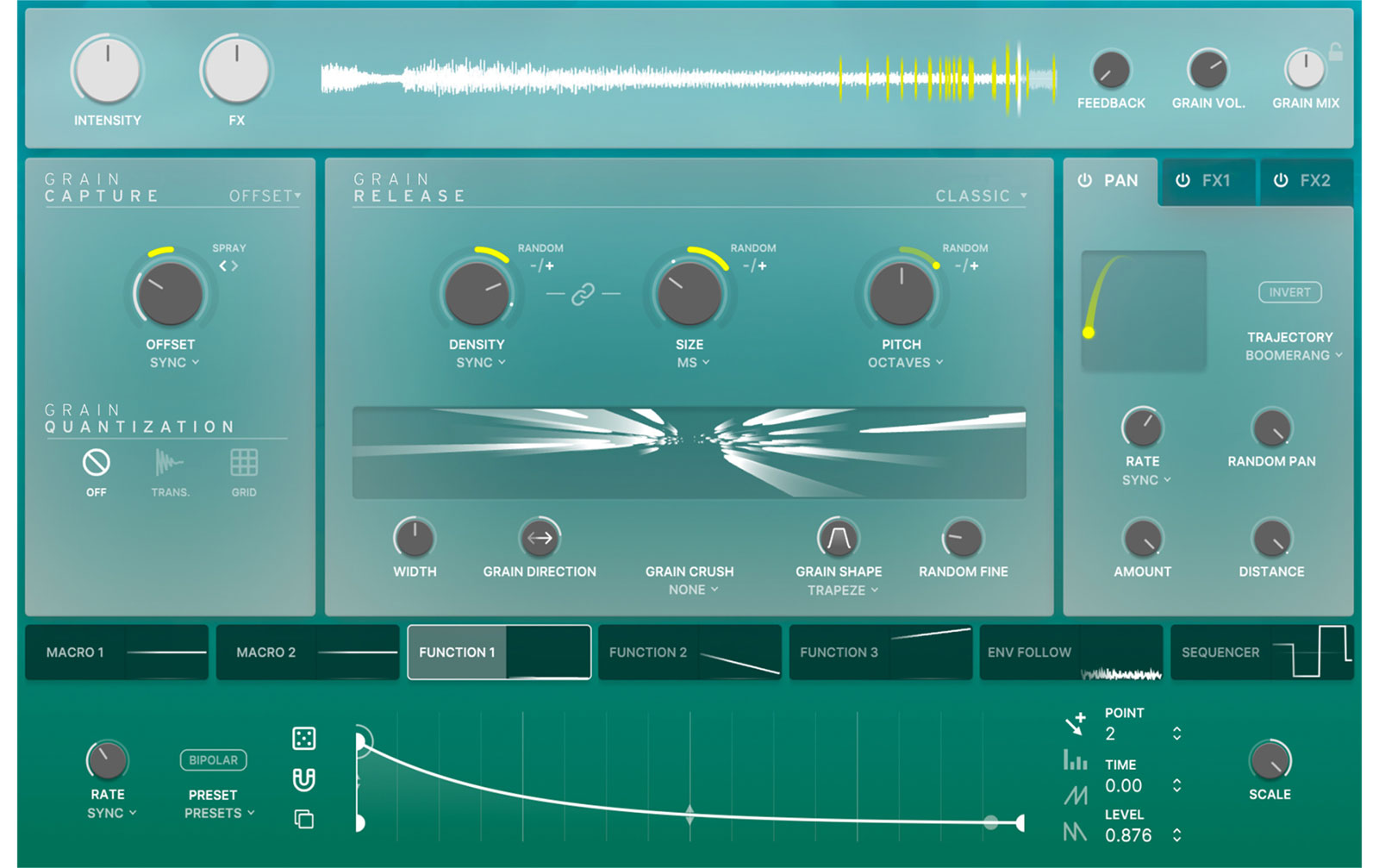Image resolution: width=1379 pixels, height=868 pixels.
Task: Click the magnet snap icon
Action: (x=304, y=779)
